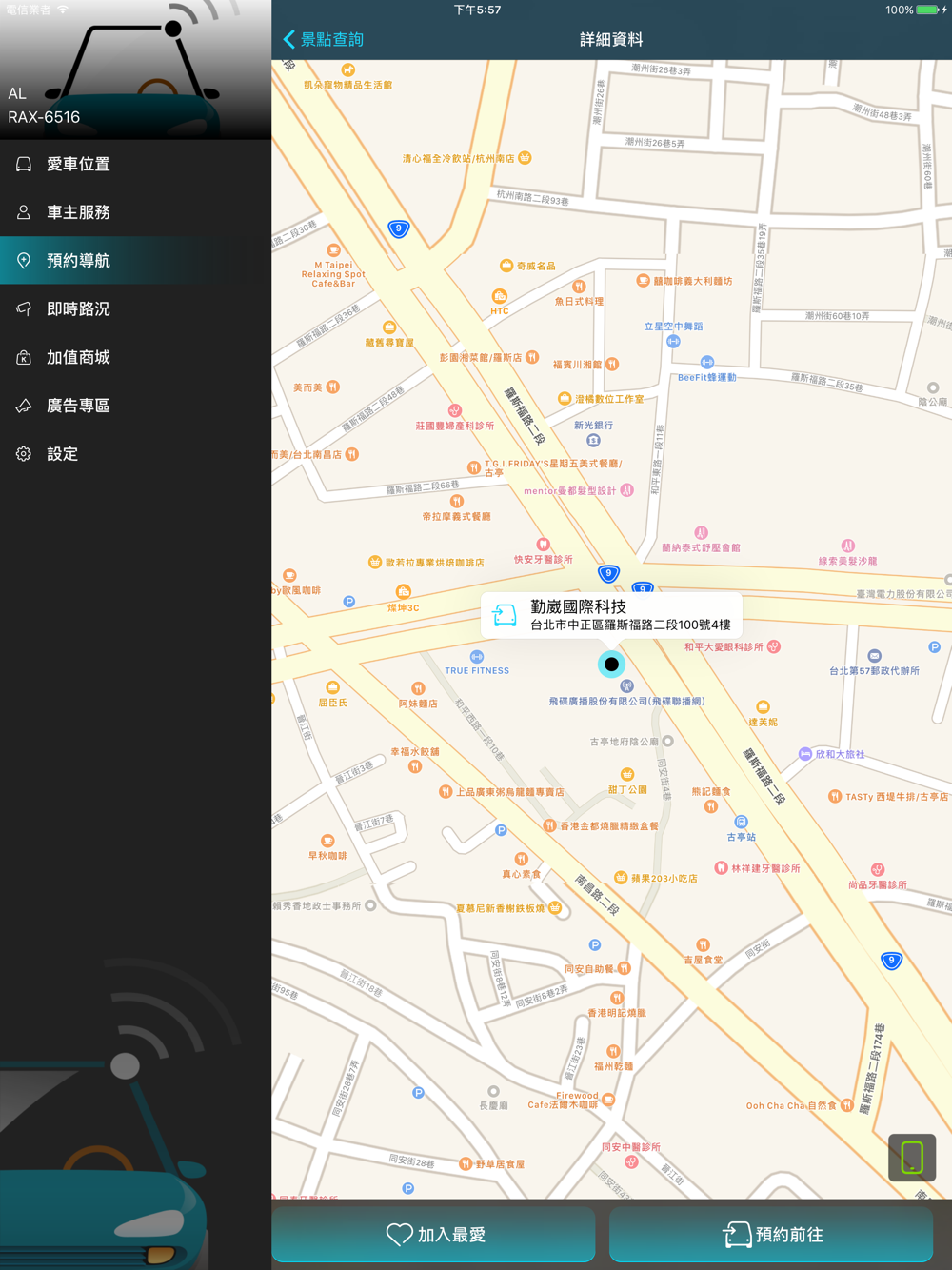Tap the 達芙妮 shop marker
This screenshot has width=952, height=1270.
[763, 706]
